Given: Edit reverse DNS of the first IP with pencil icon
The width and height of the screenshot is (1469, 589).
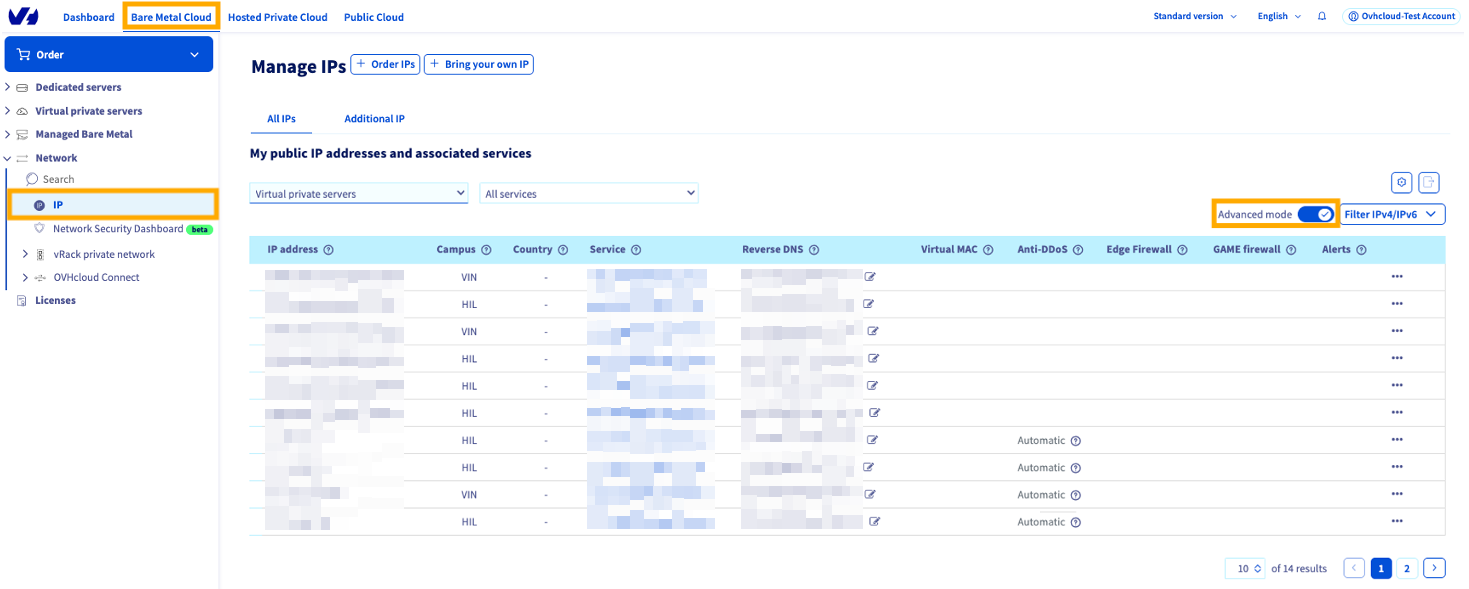Looking at the screenshot, I should click(872, 276).
